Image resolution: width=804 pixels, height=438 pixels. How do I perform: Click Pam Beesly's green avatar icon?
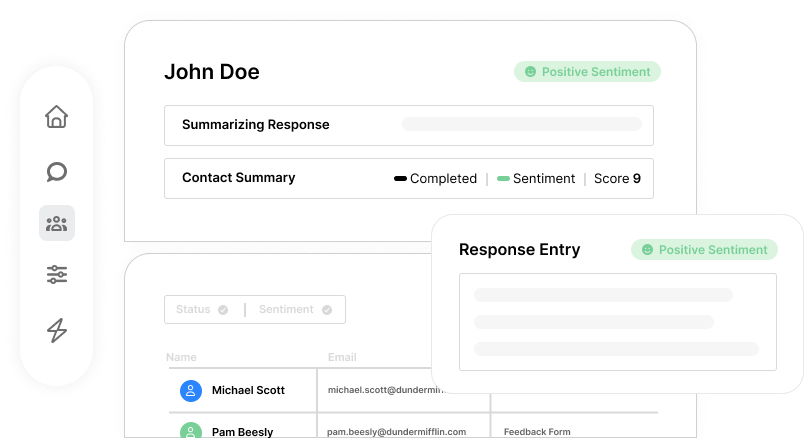click(x=191, y=432)
